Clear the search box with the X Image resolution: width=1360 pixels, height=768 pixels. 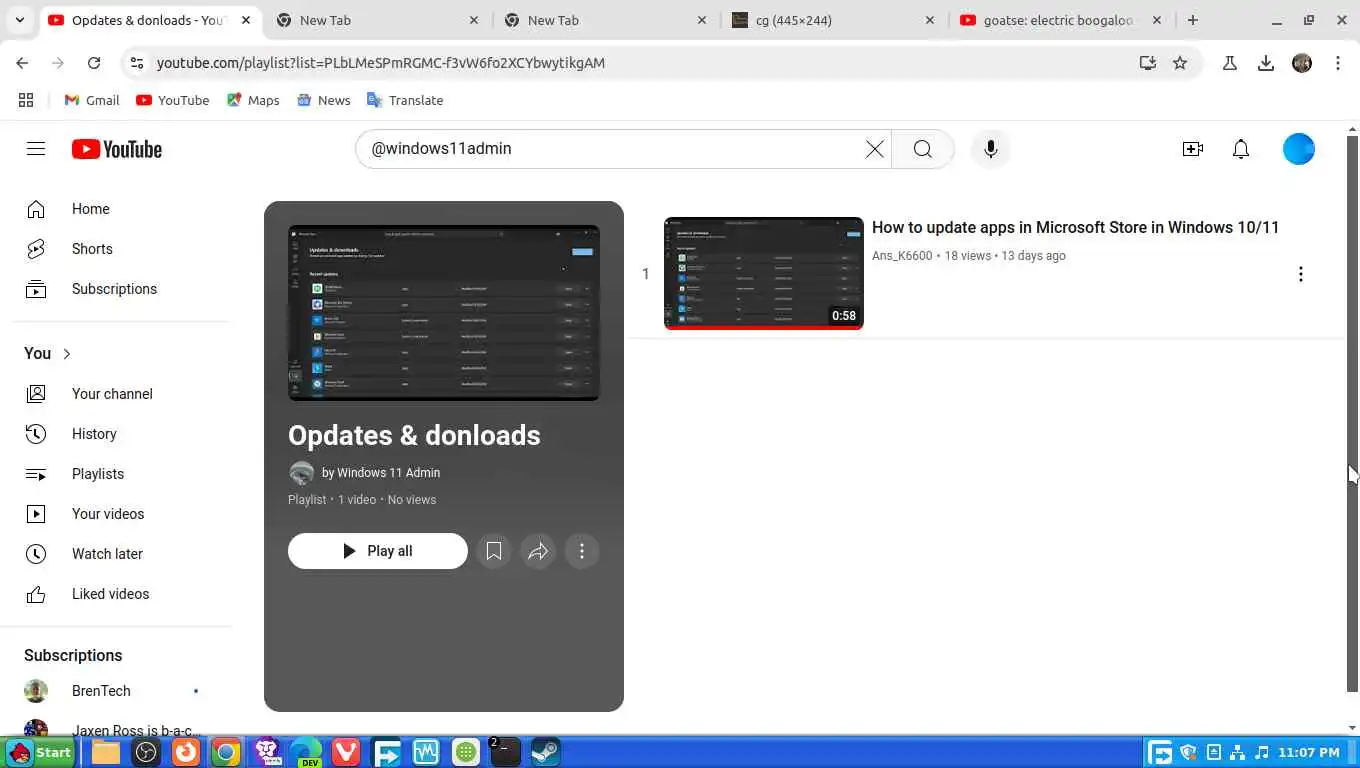(x=874, y=149)
